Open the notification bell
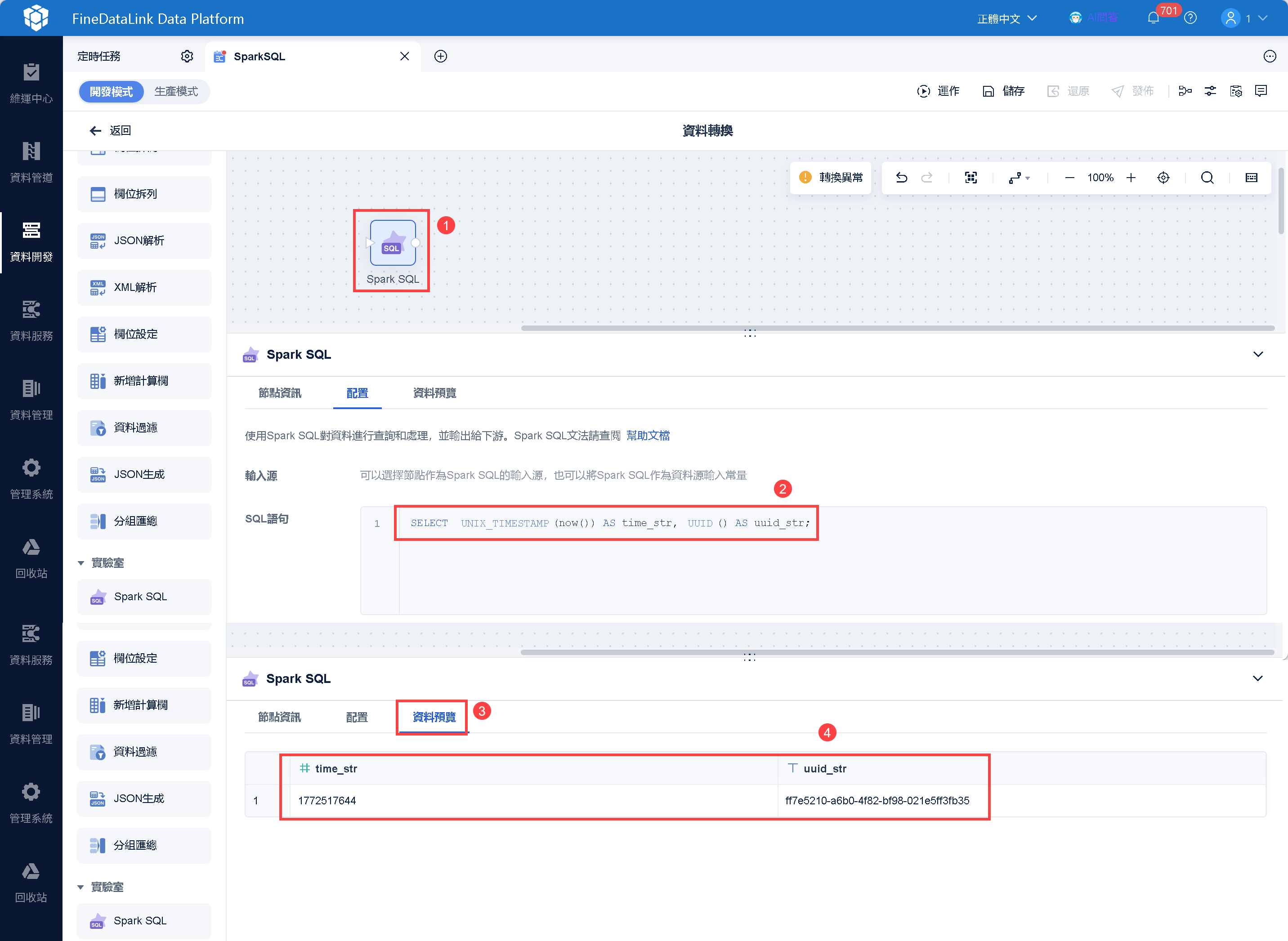The width and height of the screenshot is (1288, 941). tap(1153, 18)
